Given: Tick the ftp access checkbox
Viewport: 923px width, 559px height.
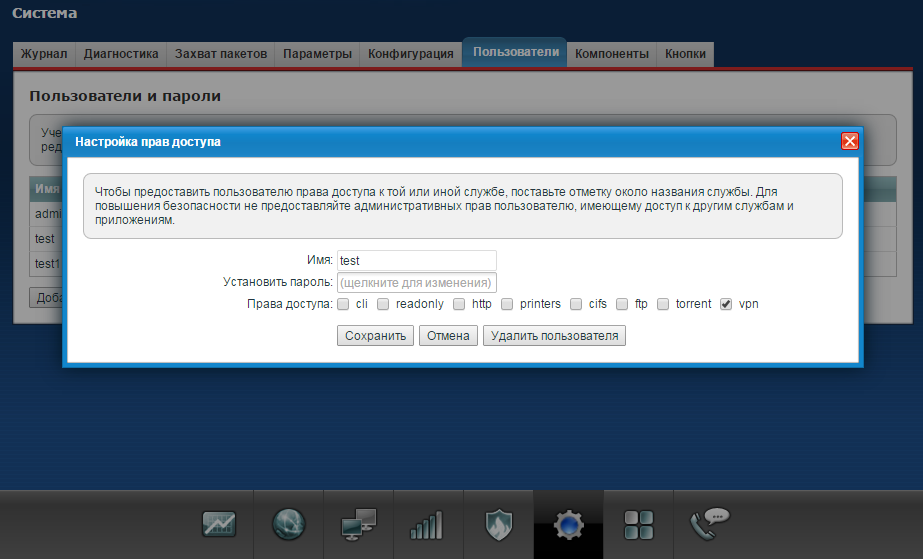Looking at the screenshot, I should pyautogui.click(x=622, y=304).
